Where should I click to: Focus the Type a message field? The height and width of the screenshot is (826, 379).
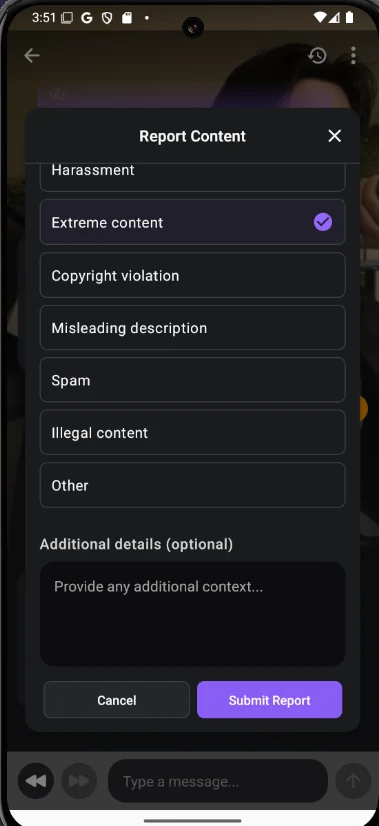coord(218,781)
